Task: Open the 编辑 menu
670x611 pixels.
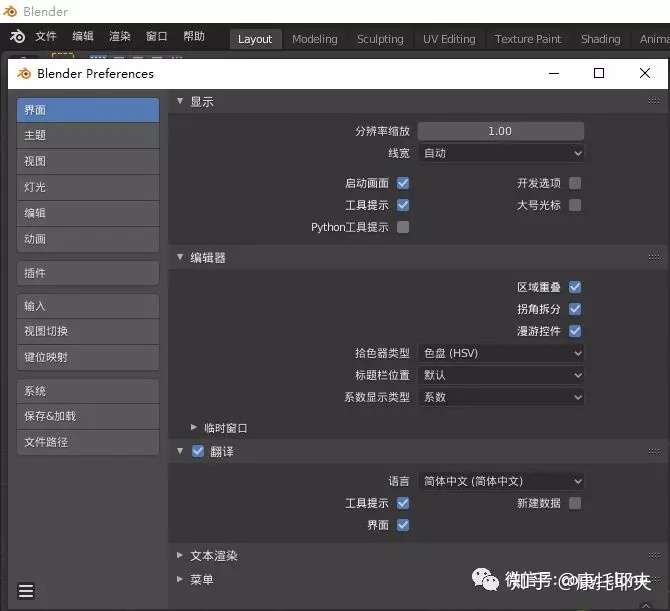Action: pos(82,36)
